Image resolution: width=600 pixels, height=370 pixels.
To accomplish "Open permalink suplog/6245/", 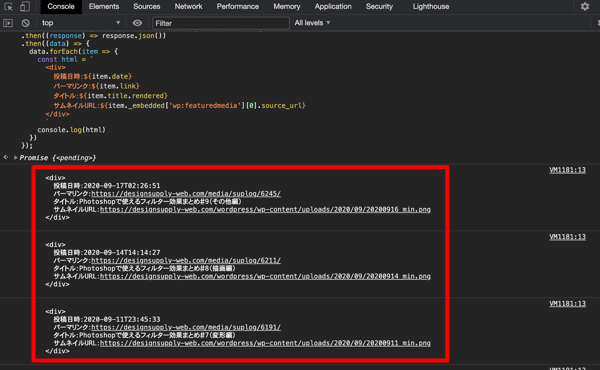I will coord(186,194).
